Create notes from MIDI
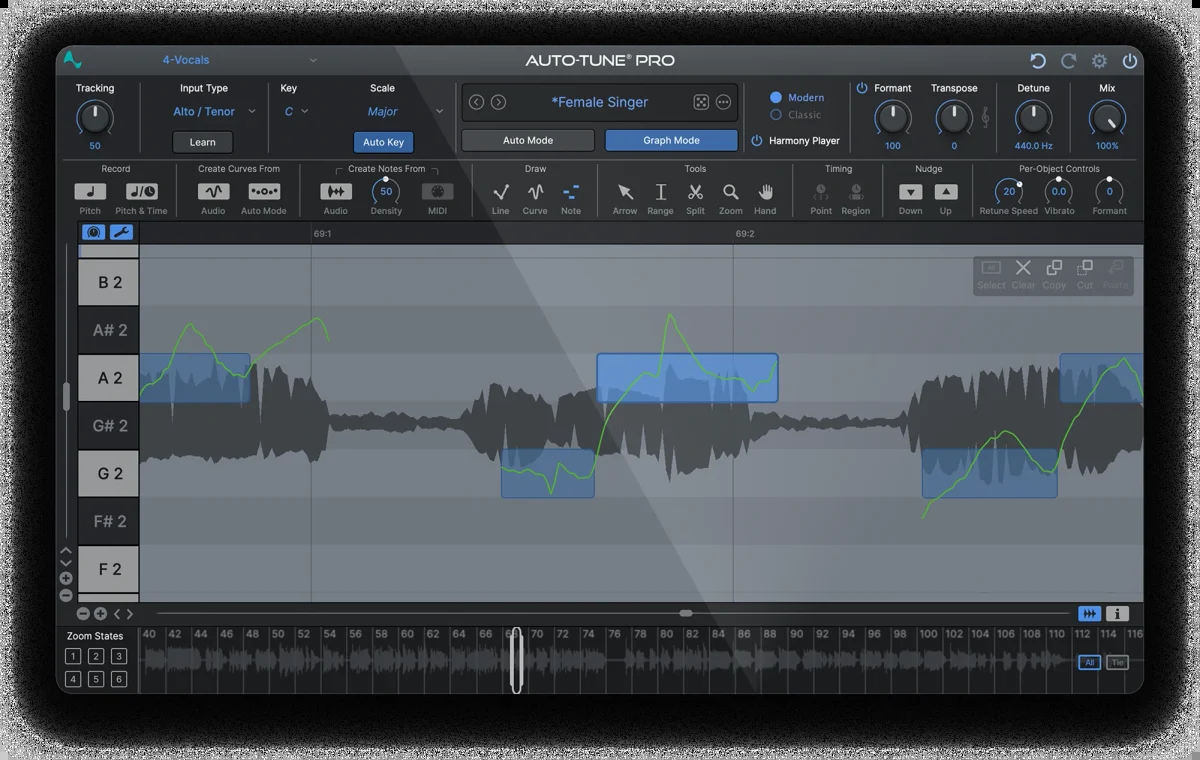This screenshot has width=1200, height=760. (437, 191)
